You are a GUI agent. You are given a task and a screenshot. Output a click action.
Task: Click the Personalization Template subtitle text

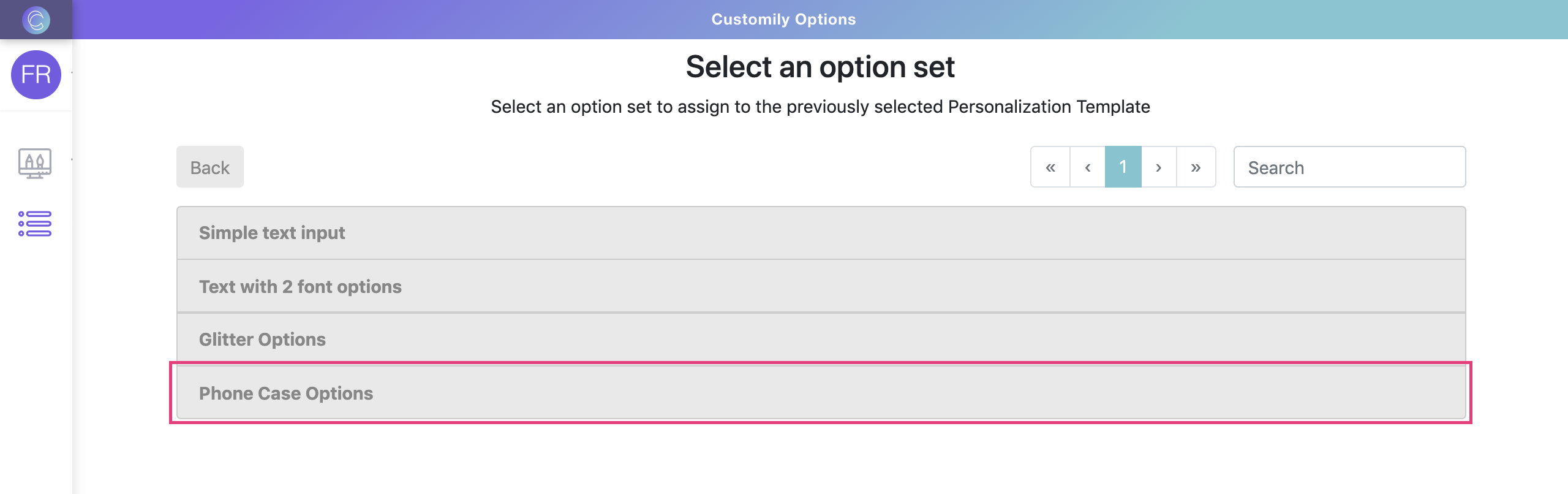(x=820, y=107)
